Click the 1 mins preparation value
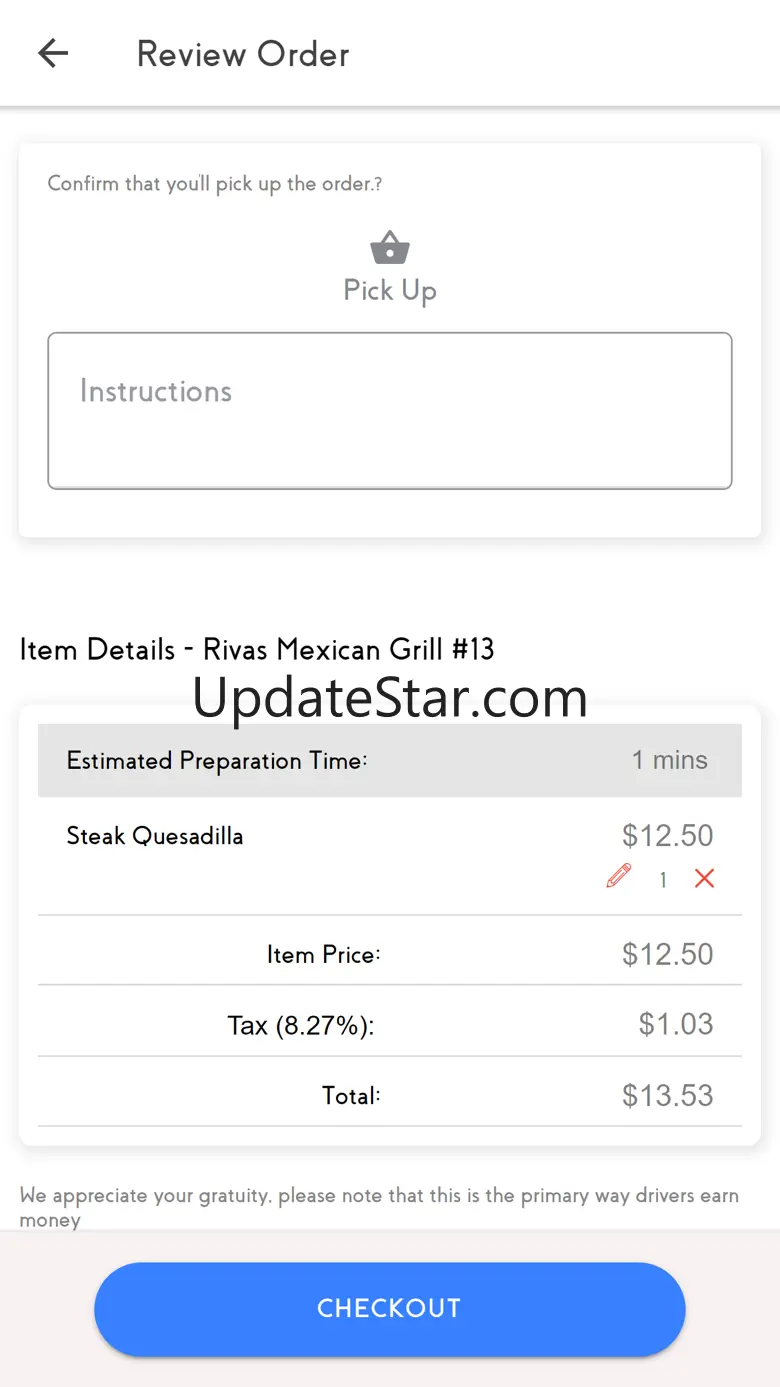 click(669, 760)
